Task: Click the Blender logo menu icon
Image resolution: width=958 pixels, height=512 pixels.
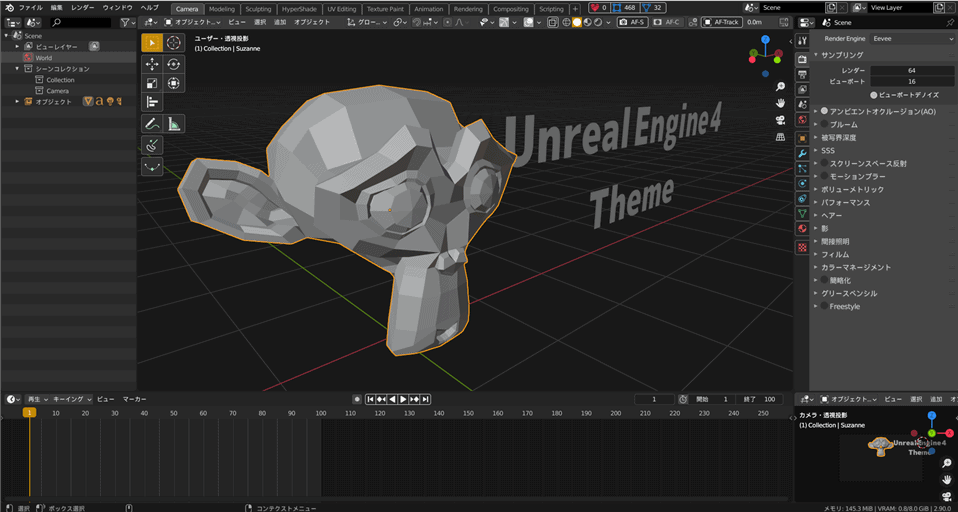Action: [x=9, y=8]
